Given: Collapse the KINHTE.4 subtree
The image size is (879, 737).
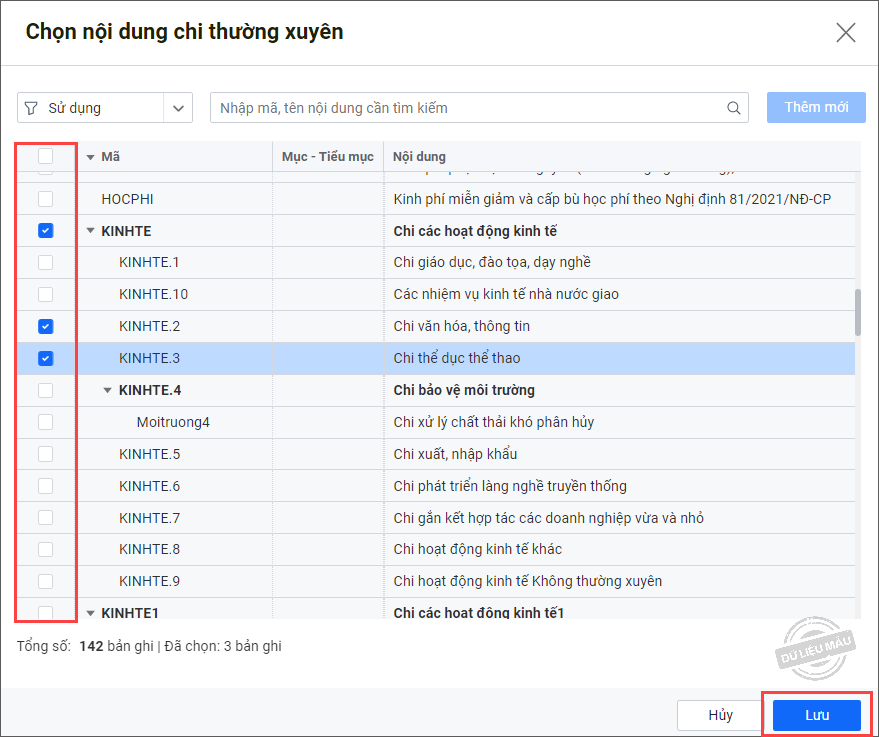Looking at the screenshot, I should tap(108, 390).
